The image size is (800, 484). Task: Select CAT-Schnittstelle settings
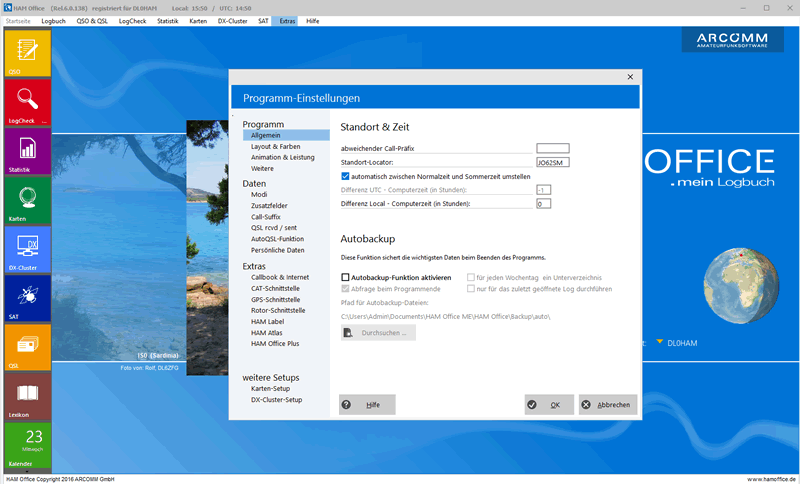276,288
